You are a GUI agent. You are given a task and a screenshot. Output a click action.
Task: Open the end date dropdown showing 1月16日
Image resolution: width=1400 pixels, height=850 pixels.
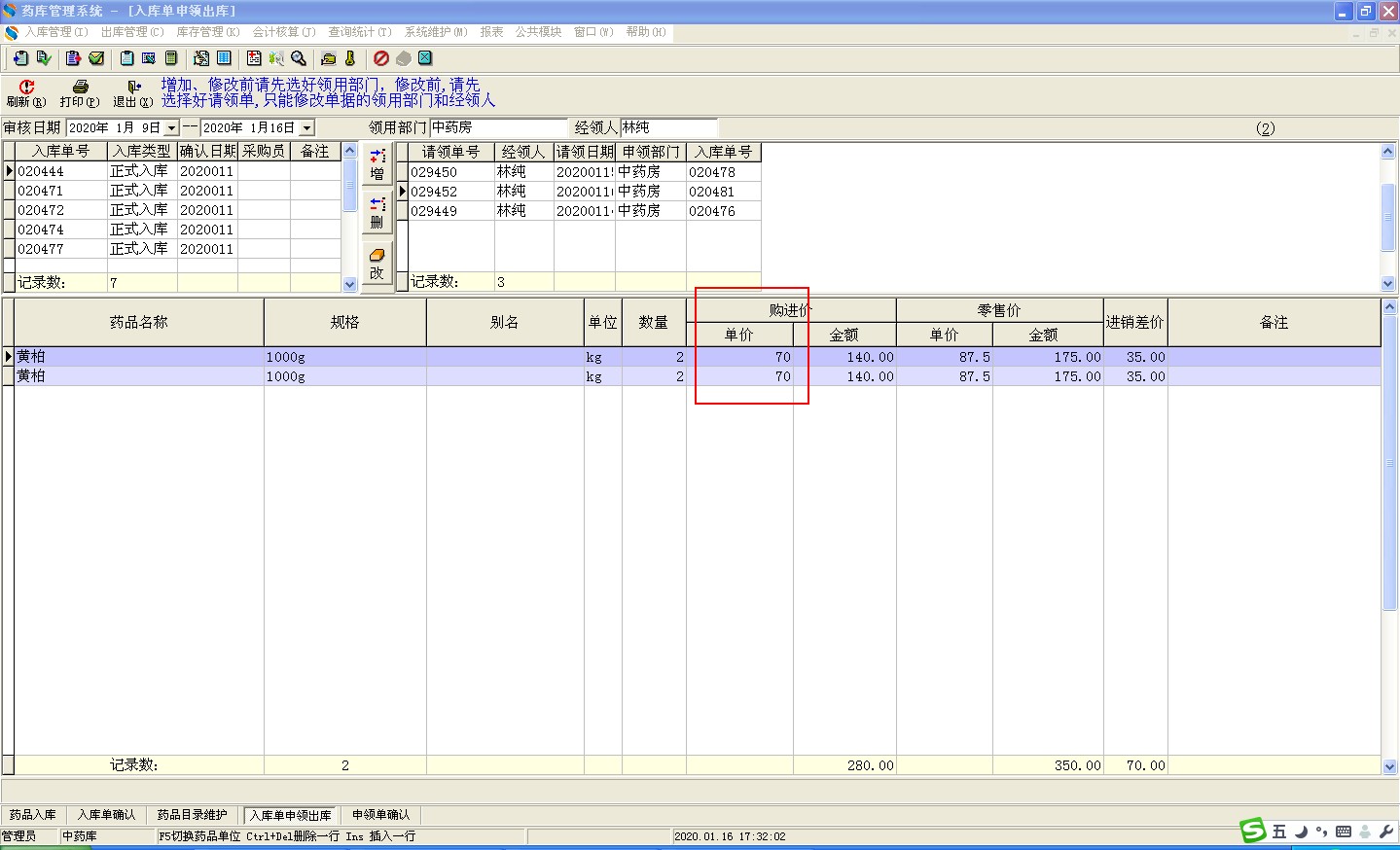tap(306, 128)
